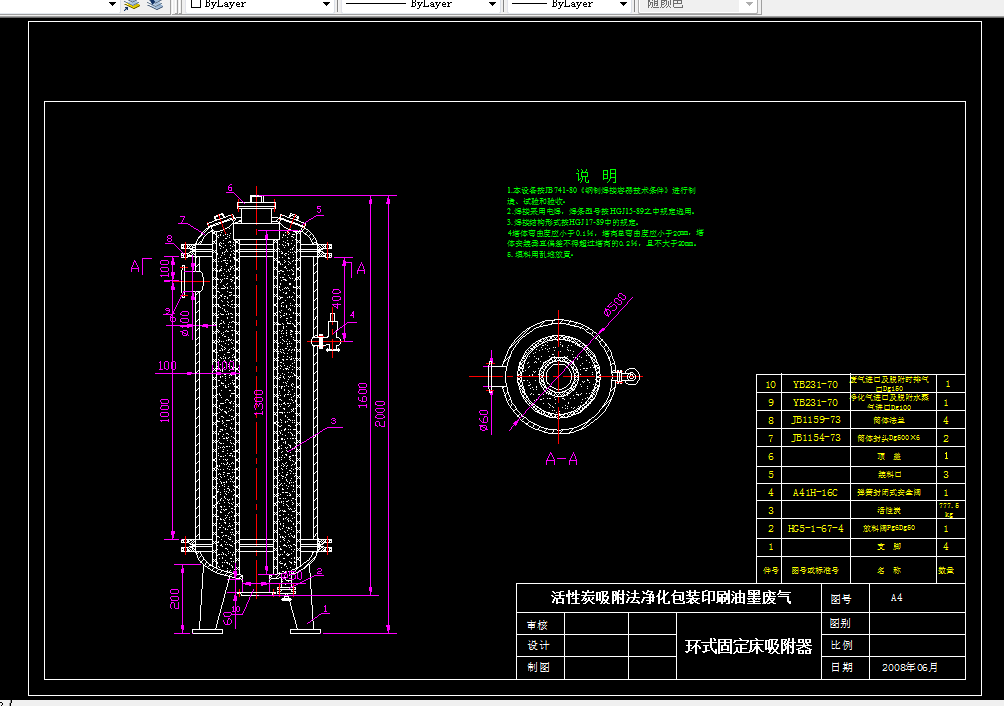Click the A-A section view label
Image resolution: width=1004 pixels, height=706 pixels.
pos(562,459)
